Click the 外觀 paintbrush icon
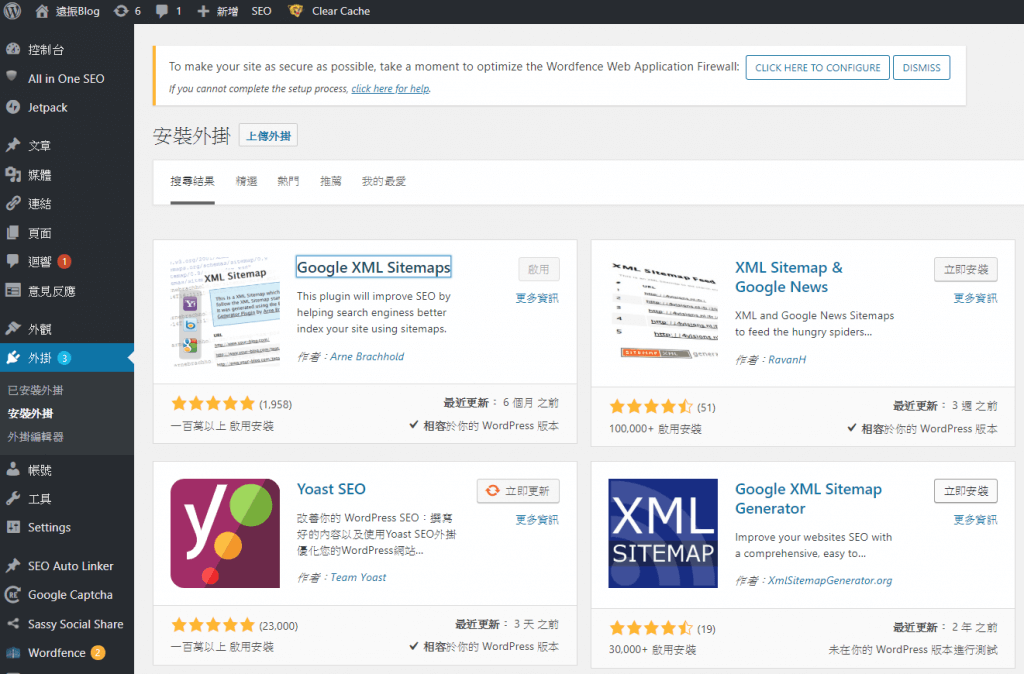1024x674 pixels. (x=13, y=329)
